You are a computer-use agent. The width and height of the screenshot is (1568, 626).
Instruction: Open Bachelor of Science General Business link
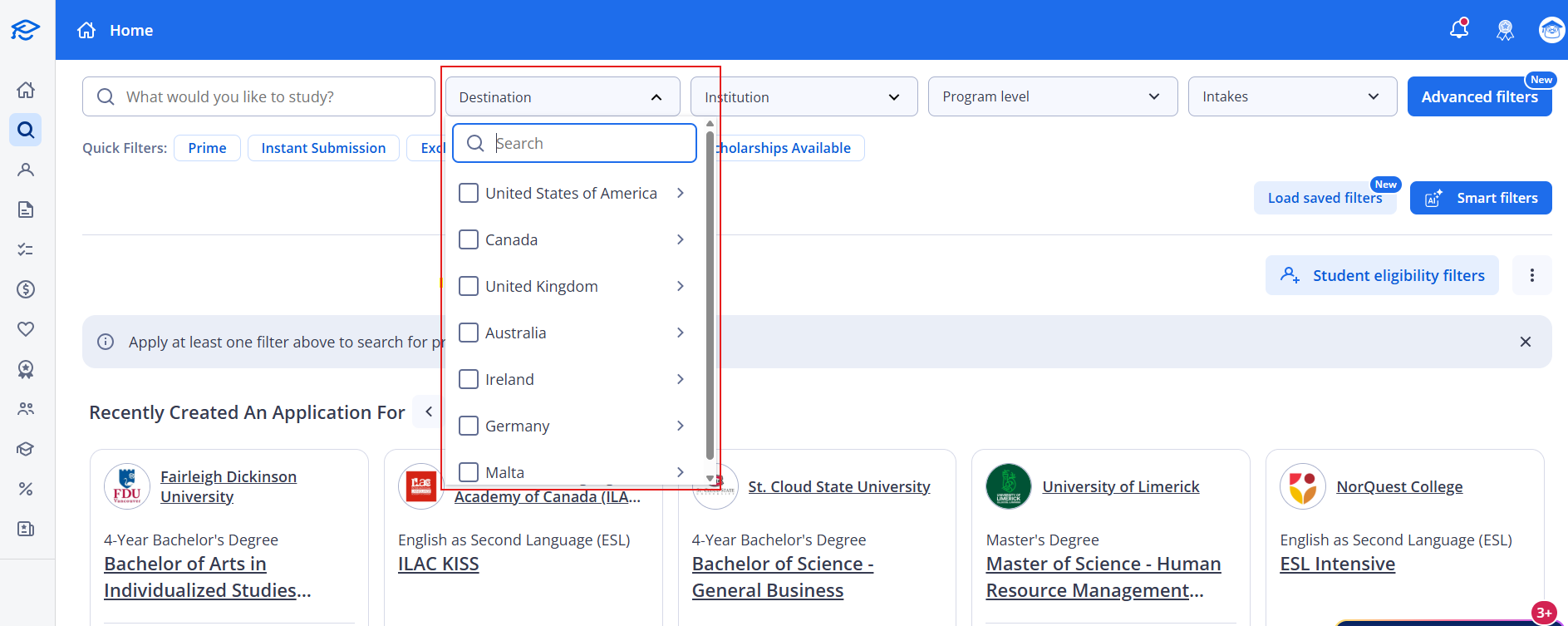tap(782, 577)
